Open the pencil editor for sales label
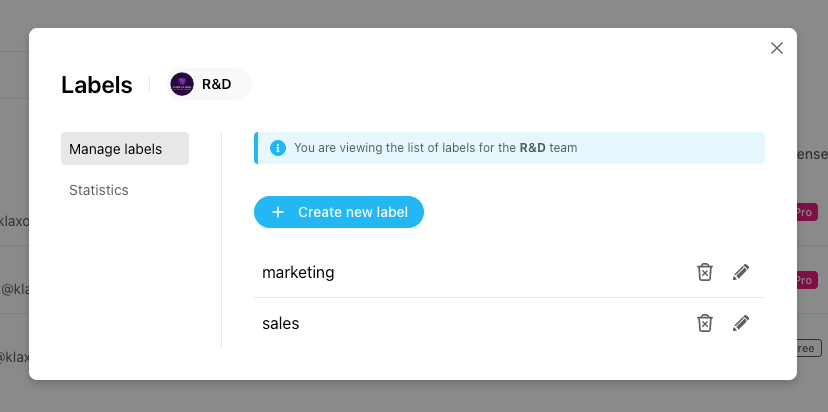Image resolution: width=828 pixels, height=412 pixels. point(741,323)
